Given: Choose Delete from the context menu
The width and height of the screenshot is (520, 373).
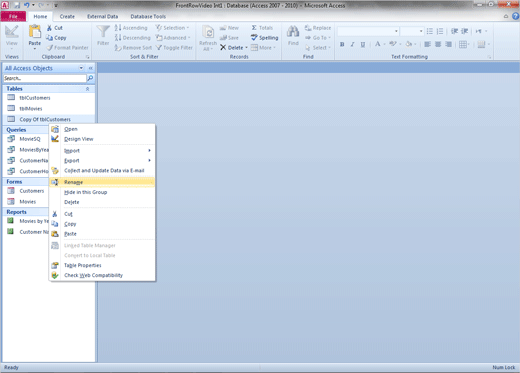Looking at the screenshot, I should click(x=102, y=202).
